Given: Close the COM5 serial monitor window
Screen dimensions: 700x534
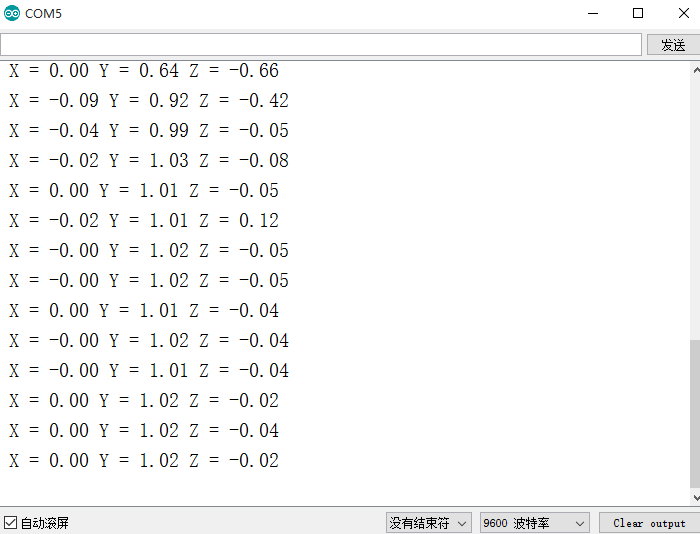Looking at the screenshot, I should (682, 13).
